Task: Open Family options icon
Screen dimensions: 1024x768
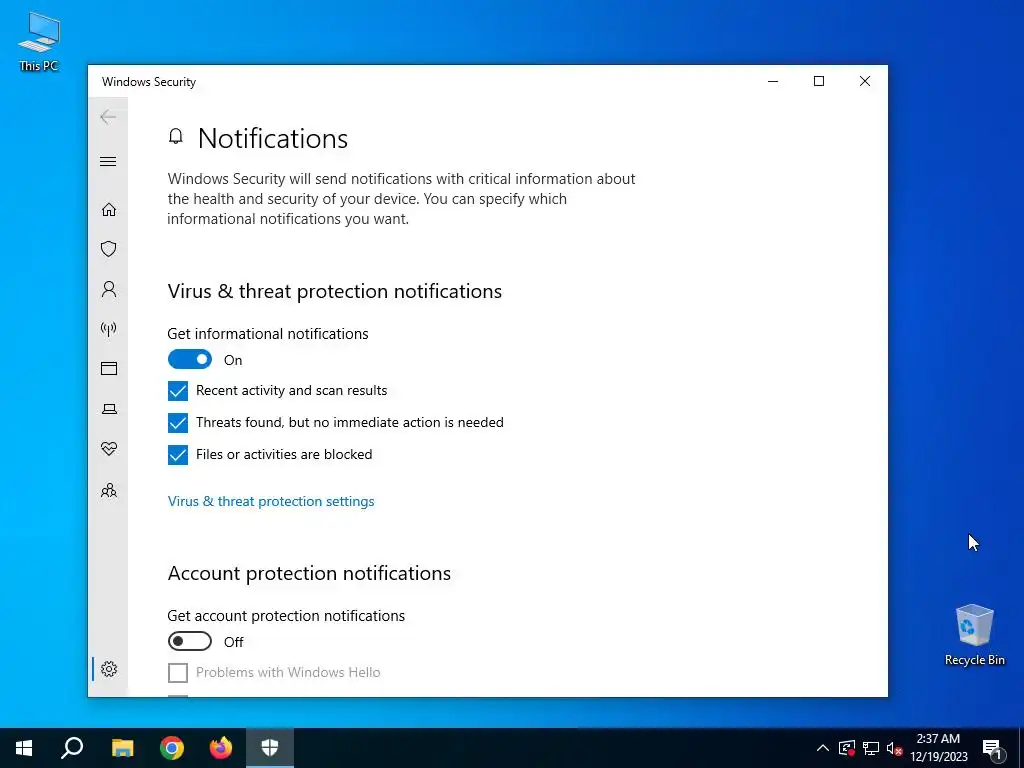Action: coord(108,490)
